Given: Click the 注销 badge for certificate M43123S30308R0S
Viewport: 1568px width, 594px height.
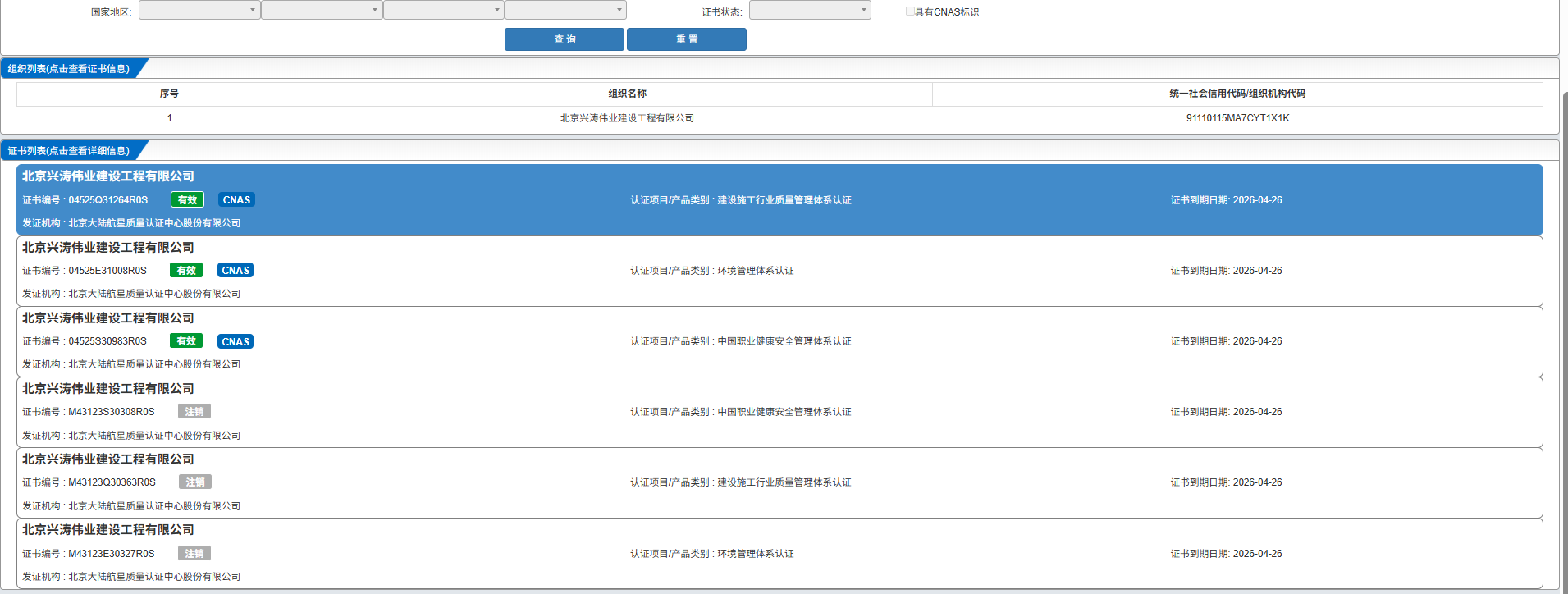Looking at the screenshot, I should pyautogui.click(x=194, y=412).
